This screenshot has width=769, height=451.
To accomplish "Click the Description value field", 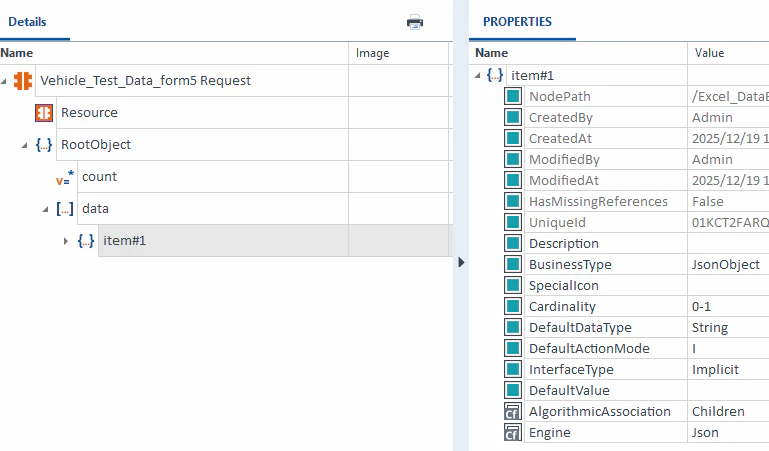I will [x=728, y=243].
